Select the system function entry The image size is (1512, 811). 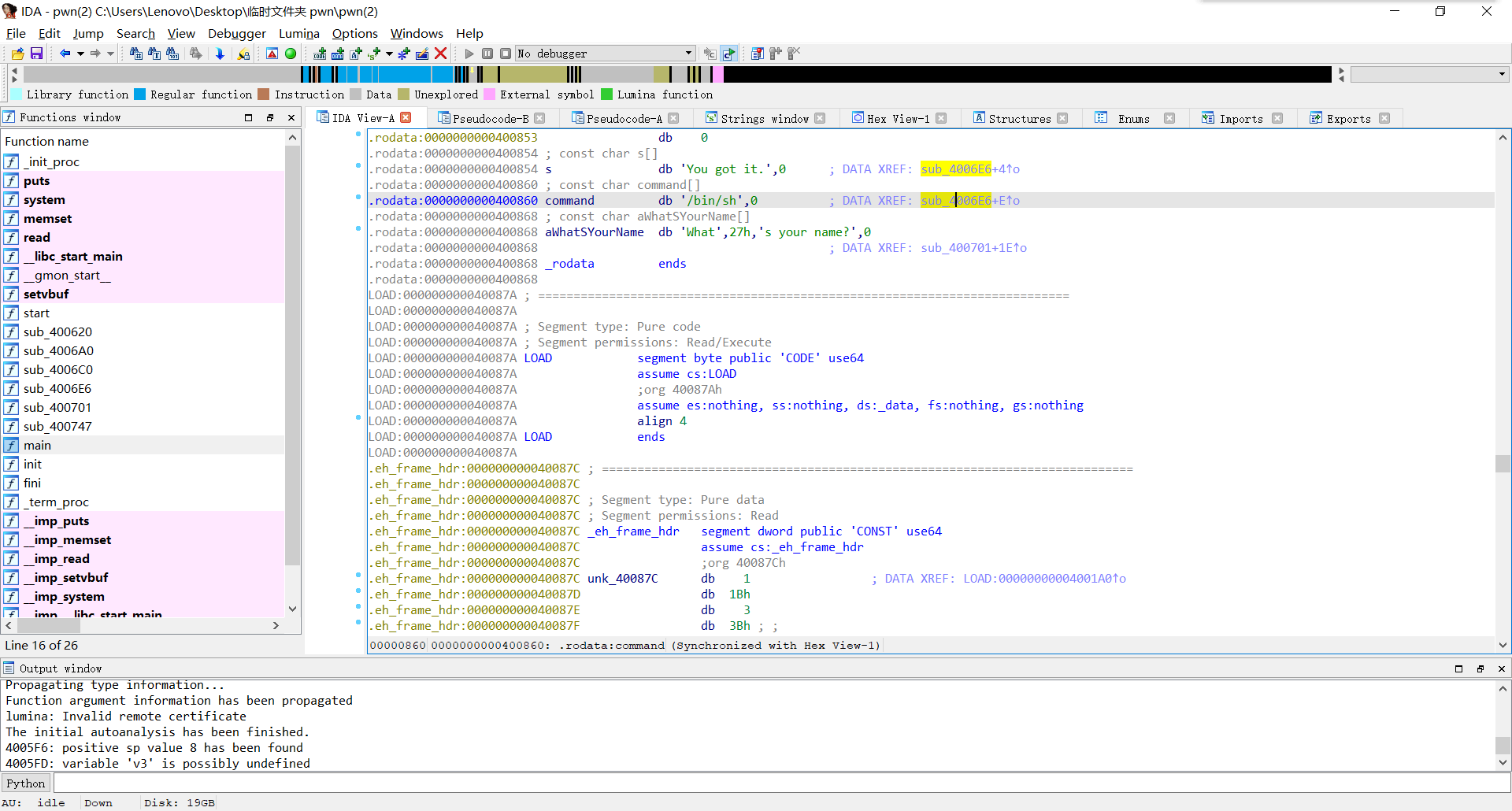click(x=143, y=199)
